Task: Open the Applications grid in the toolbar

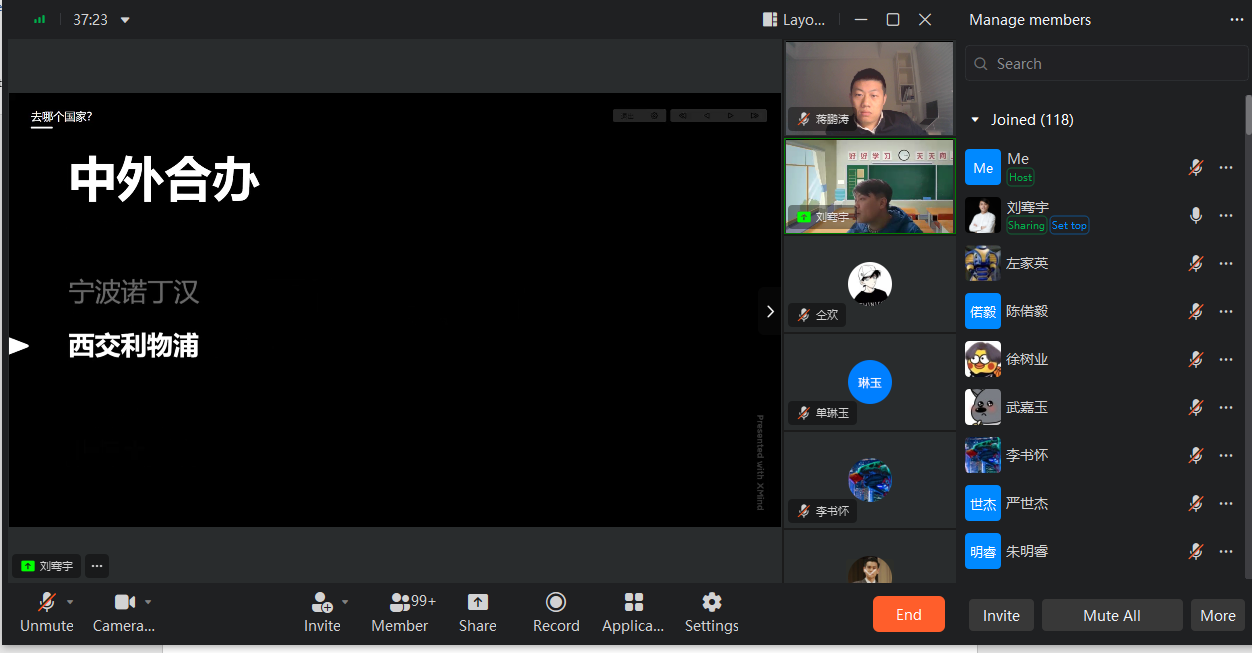Action: (633, 612)
